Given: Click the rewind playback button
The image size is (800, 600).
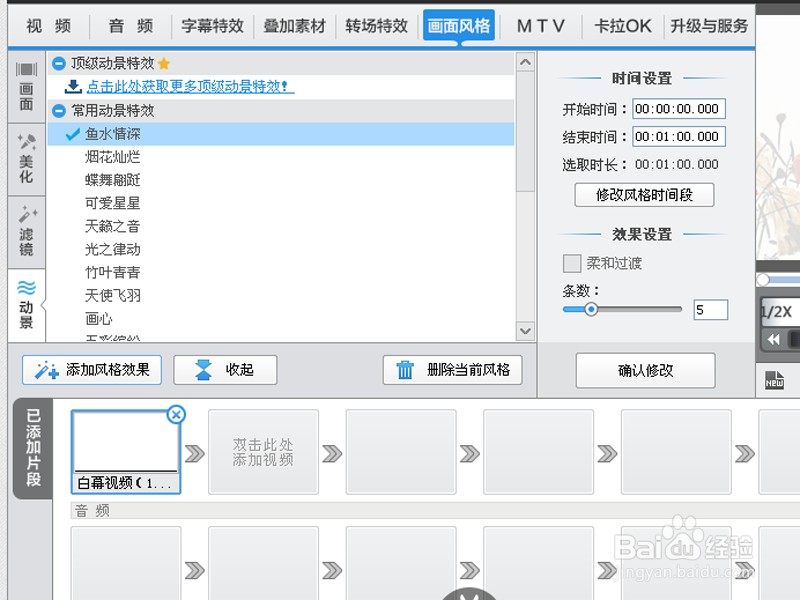Looking at the screenshot, I should pos(773,339).
